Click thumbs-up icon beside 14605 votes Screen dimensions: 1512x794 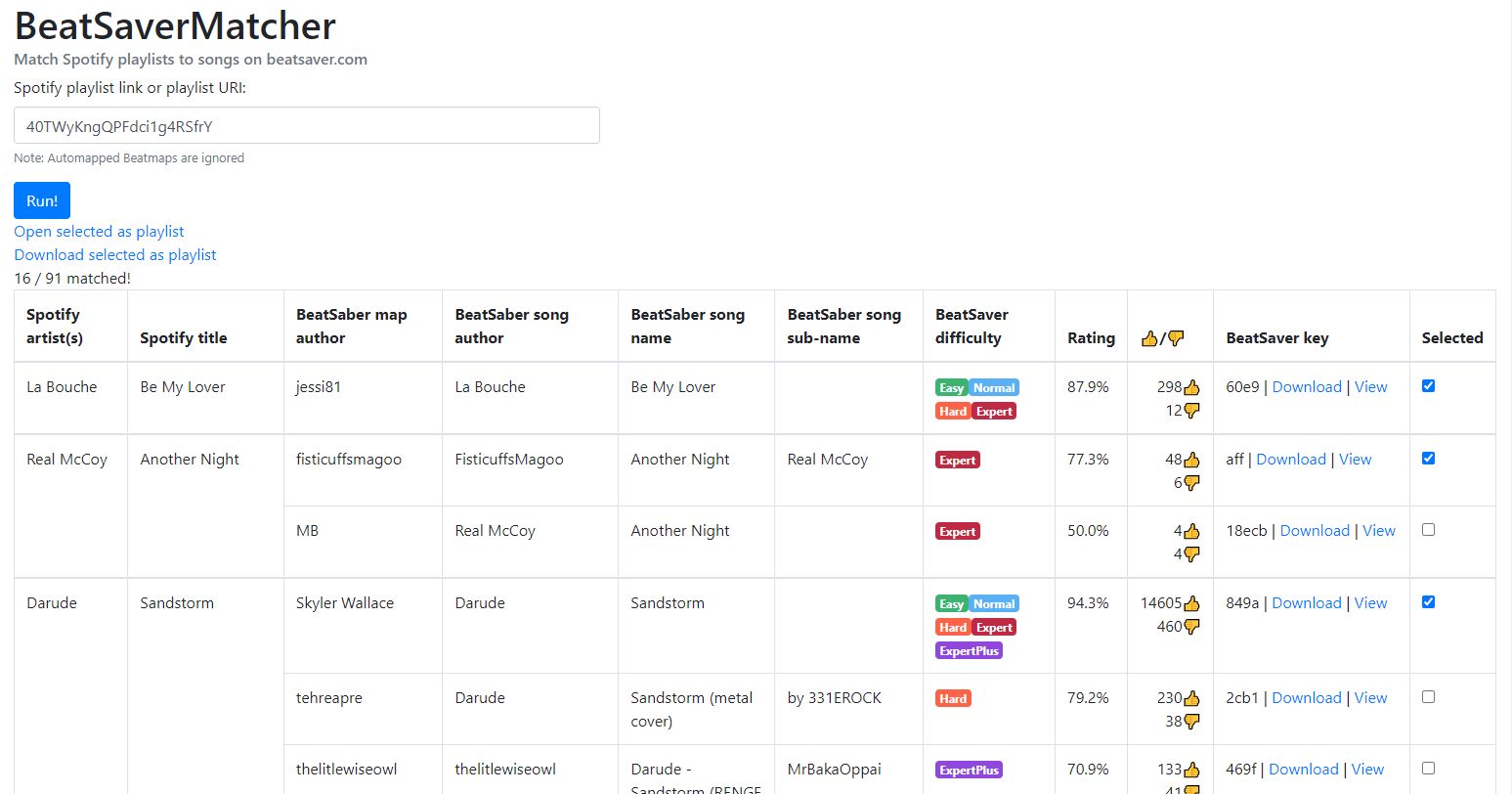pyautogui.click(x=1191, y=603)
